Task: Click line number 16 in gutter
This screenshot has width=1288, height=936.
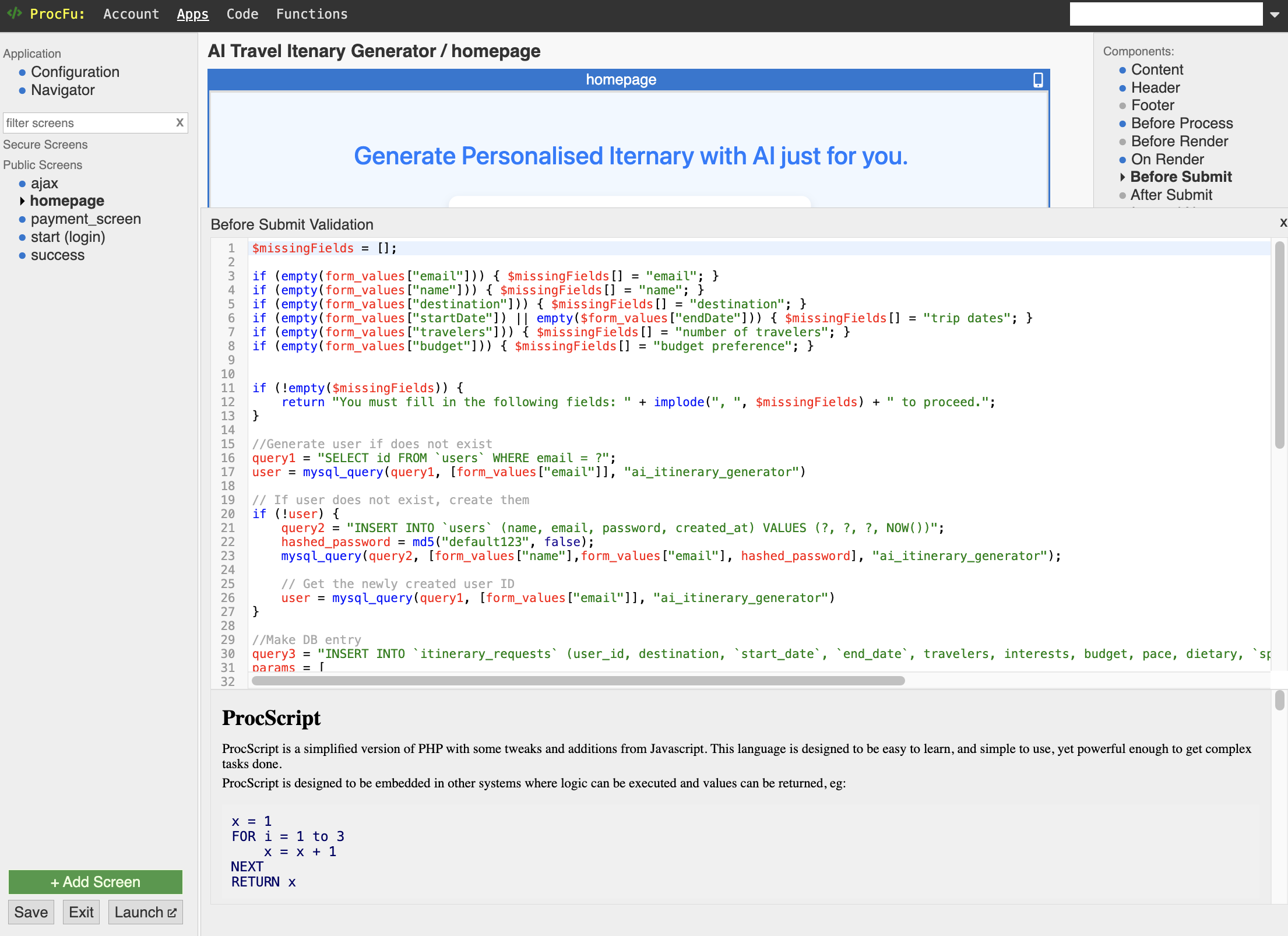Action: click(x=228, y=458)
